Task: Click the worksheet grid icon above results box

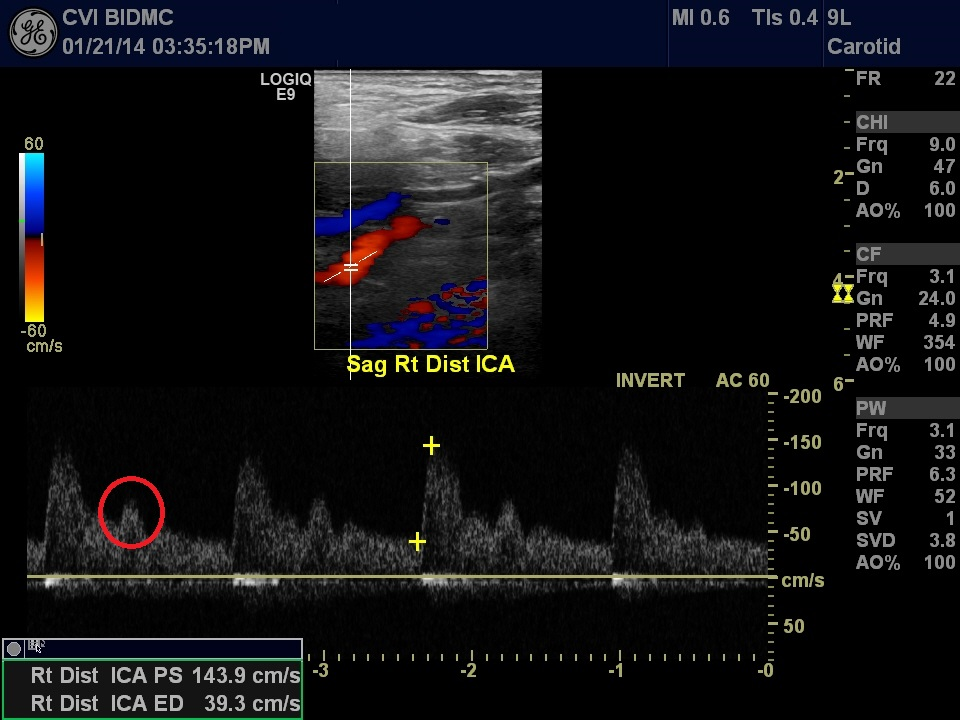Action: 36,647
